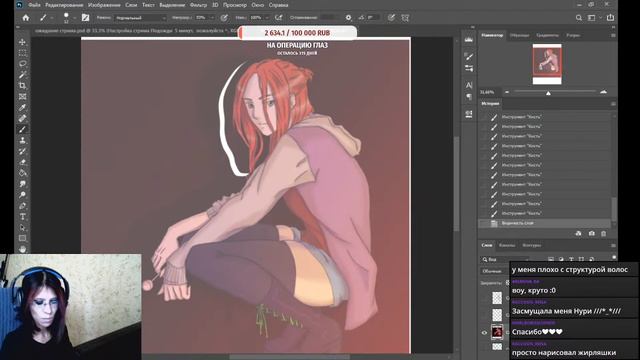The height and width of the screenshot is (360, 640).
Task: Select the Clone Stamp tool
Action: tap(22, 140)
